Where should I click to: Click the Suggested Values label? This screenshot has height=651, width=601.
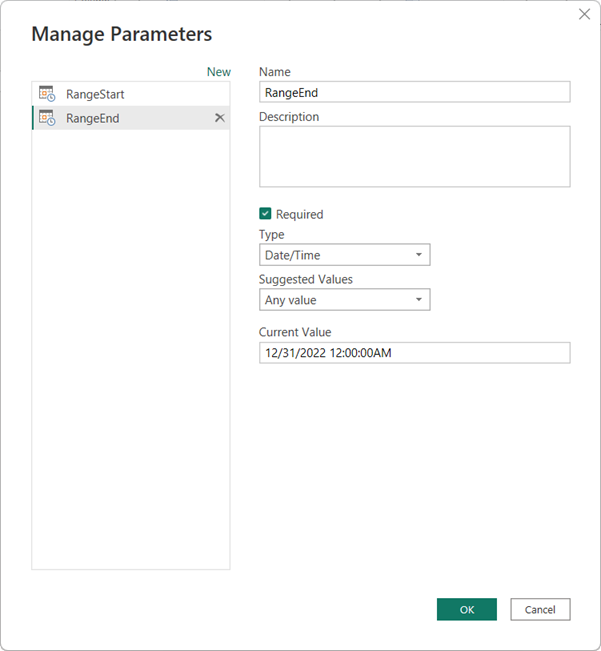click(305, 279)
